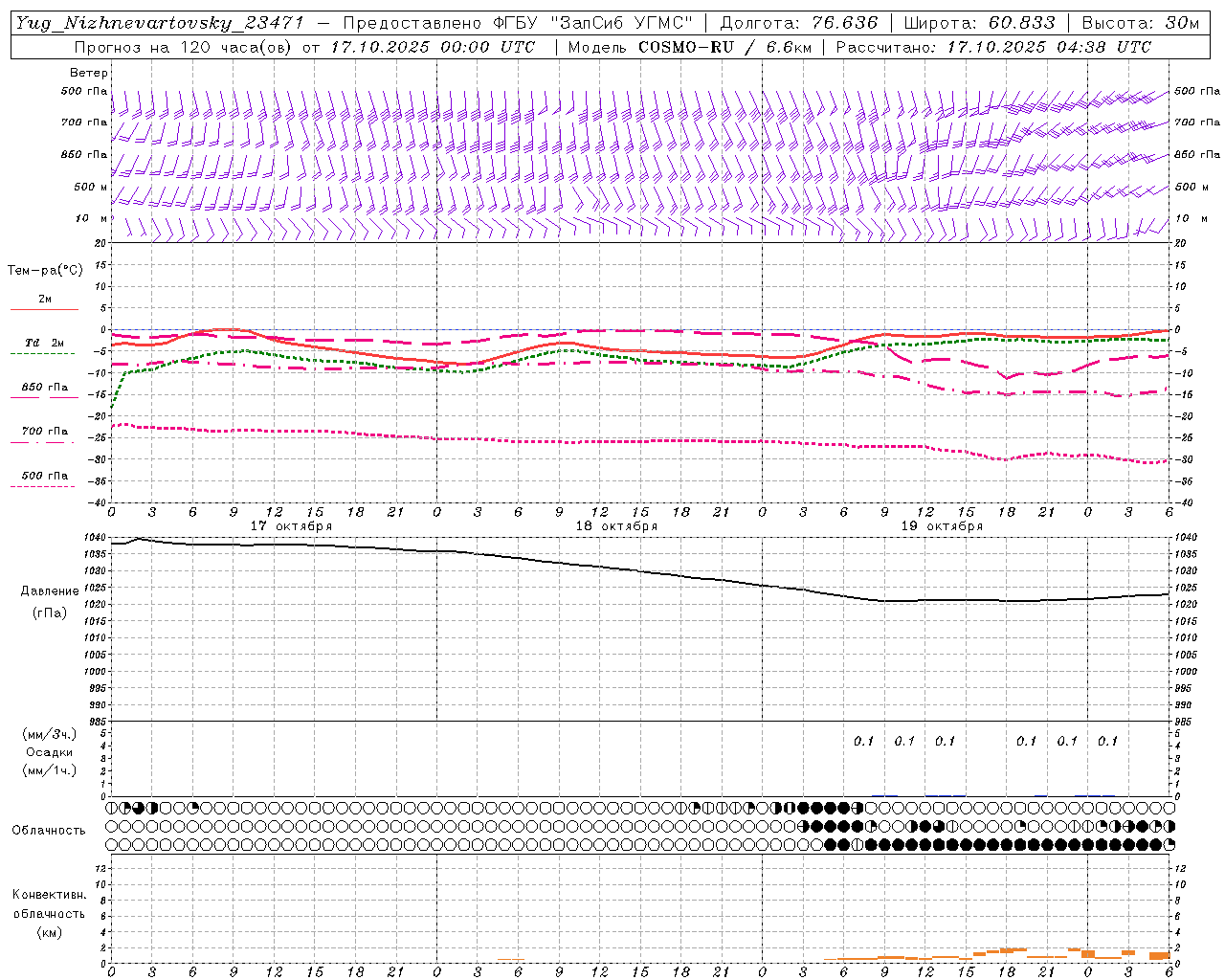Click the red line sample under 2м legend
The width and height of the screenshot is (1225, 980).
pos(44,309)
